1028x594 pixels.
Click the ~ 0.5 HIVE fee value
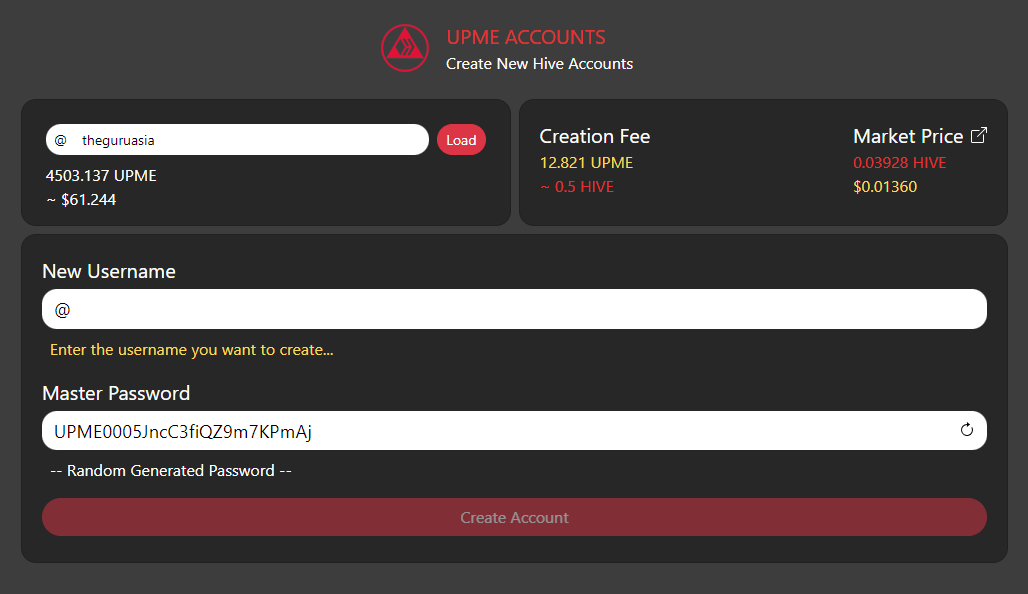pyautogui.click(x=577, y=187)
